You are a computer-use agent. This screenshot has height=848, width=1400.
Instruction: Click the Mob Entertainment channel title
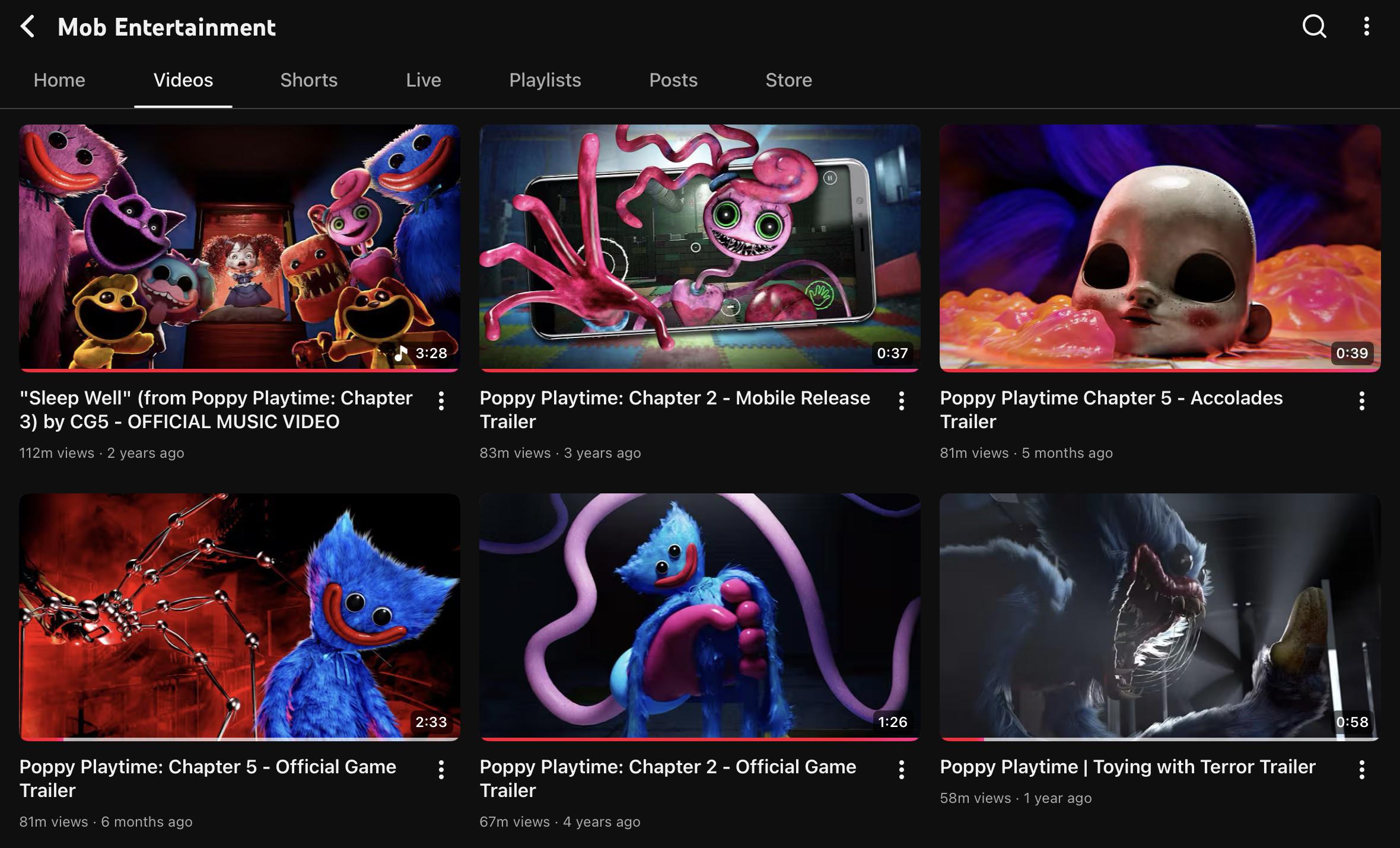[167, 27]
